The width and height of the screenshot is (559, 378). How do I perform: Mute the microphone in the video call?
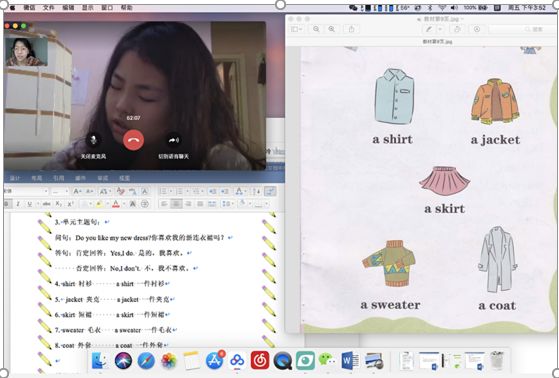(x=93, y=140)
